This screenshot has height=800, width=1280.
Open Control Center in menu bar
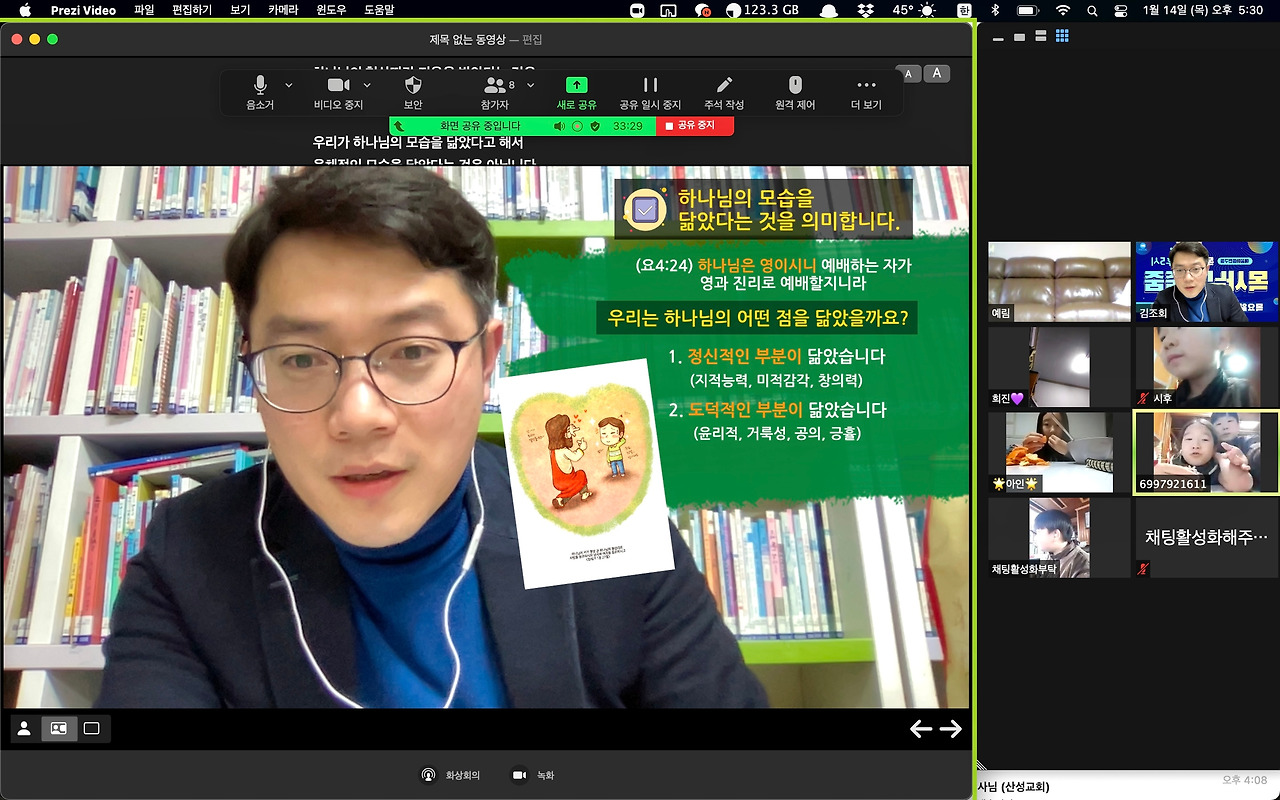[1120, 10]
